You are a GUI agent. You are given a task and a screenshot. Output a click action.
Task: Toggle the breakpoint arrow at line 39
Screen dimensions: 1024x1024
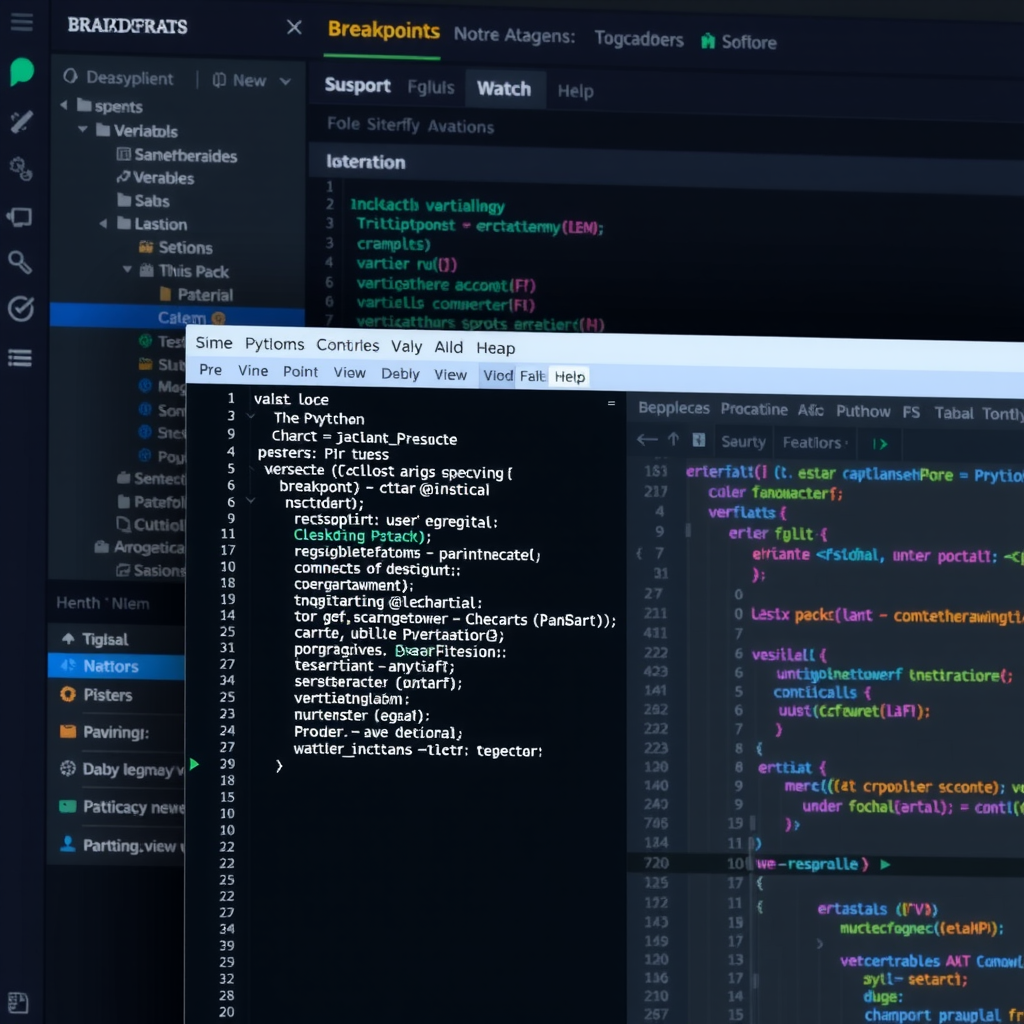pos(195,764)
